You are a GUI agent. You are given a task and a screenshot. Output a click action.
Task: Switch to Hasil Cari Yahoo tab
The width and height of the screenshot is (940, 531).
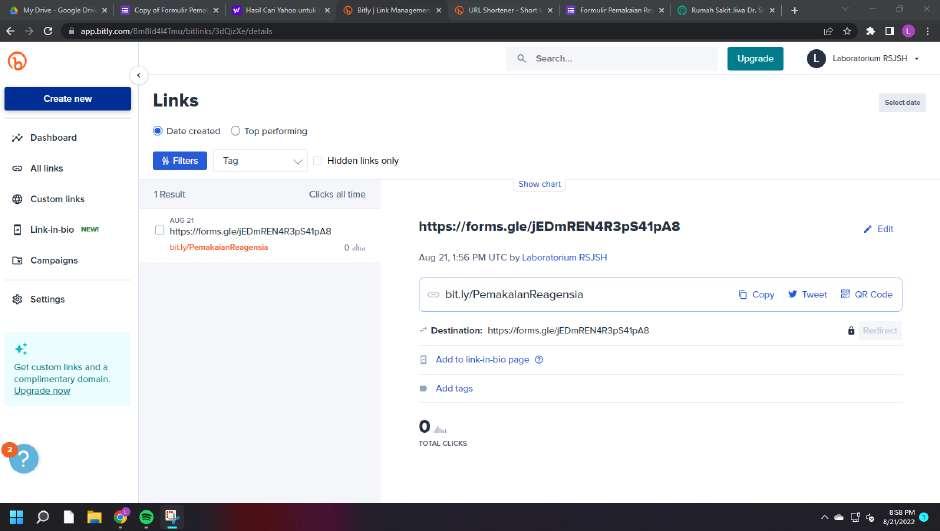tap(281, 10)
